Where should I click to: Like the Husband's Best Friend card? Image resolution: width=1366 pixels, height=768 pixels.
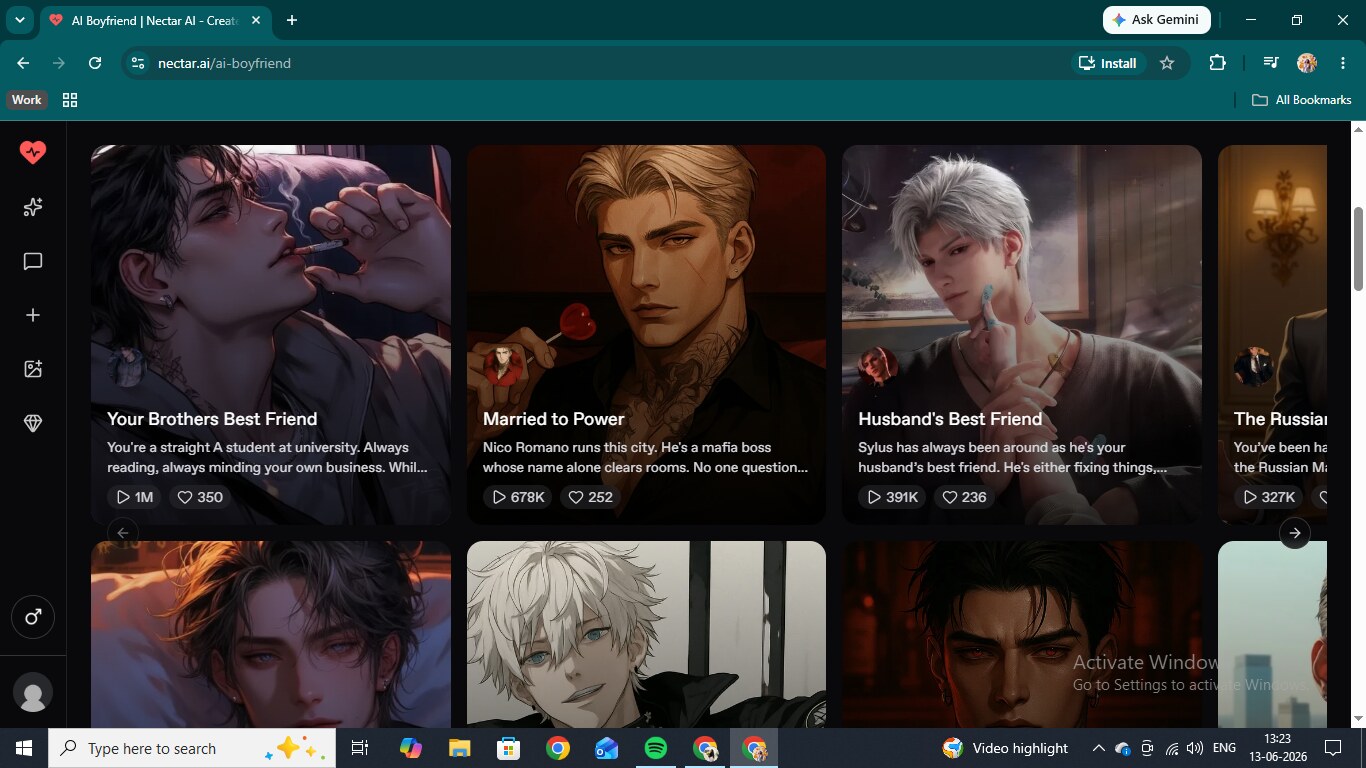(964, 497)
